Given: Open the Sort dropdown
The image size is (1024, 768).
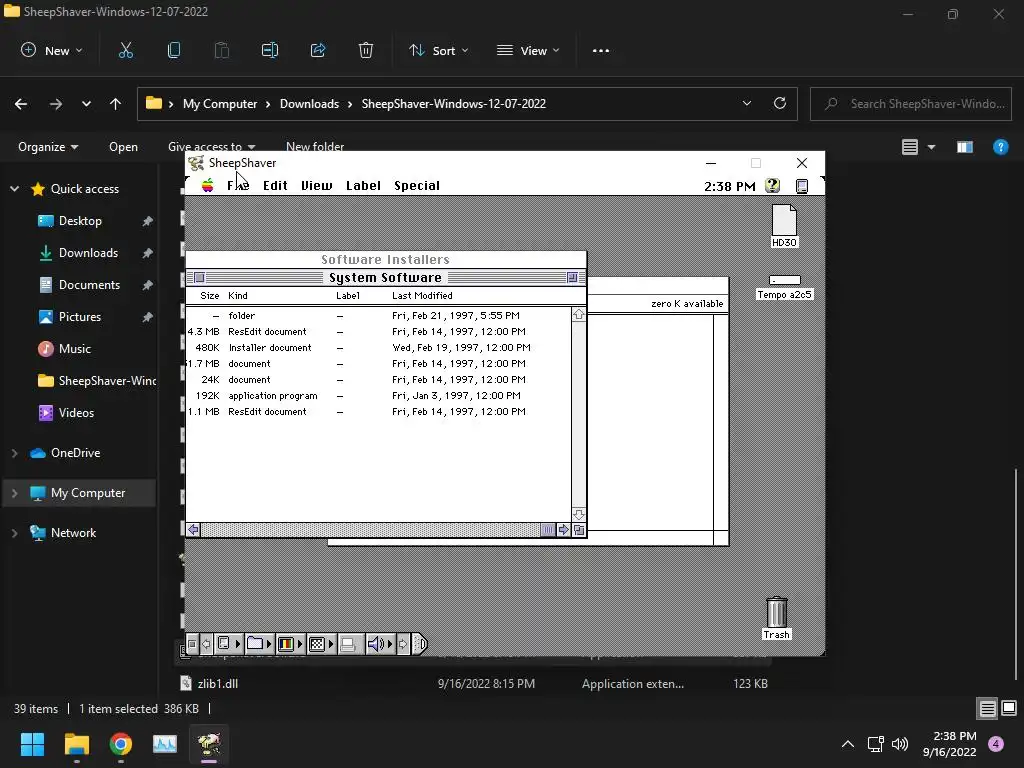Looking at the screenshot, I should (439, 50).
